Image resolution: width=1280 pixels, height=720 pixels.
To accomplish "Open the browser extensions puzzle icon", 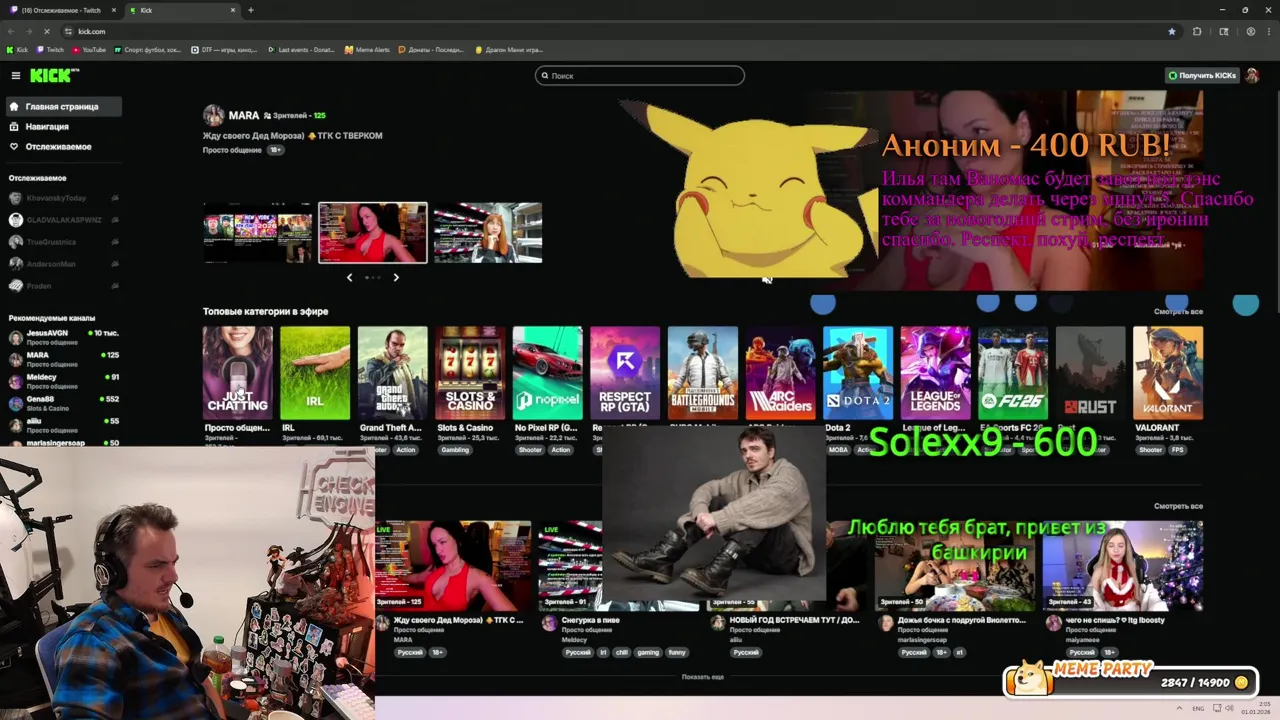I will [1197, 31].
